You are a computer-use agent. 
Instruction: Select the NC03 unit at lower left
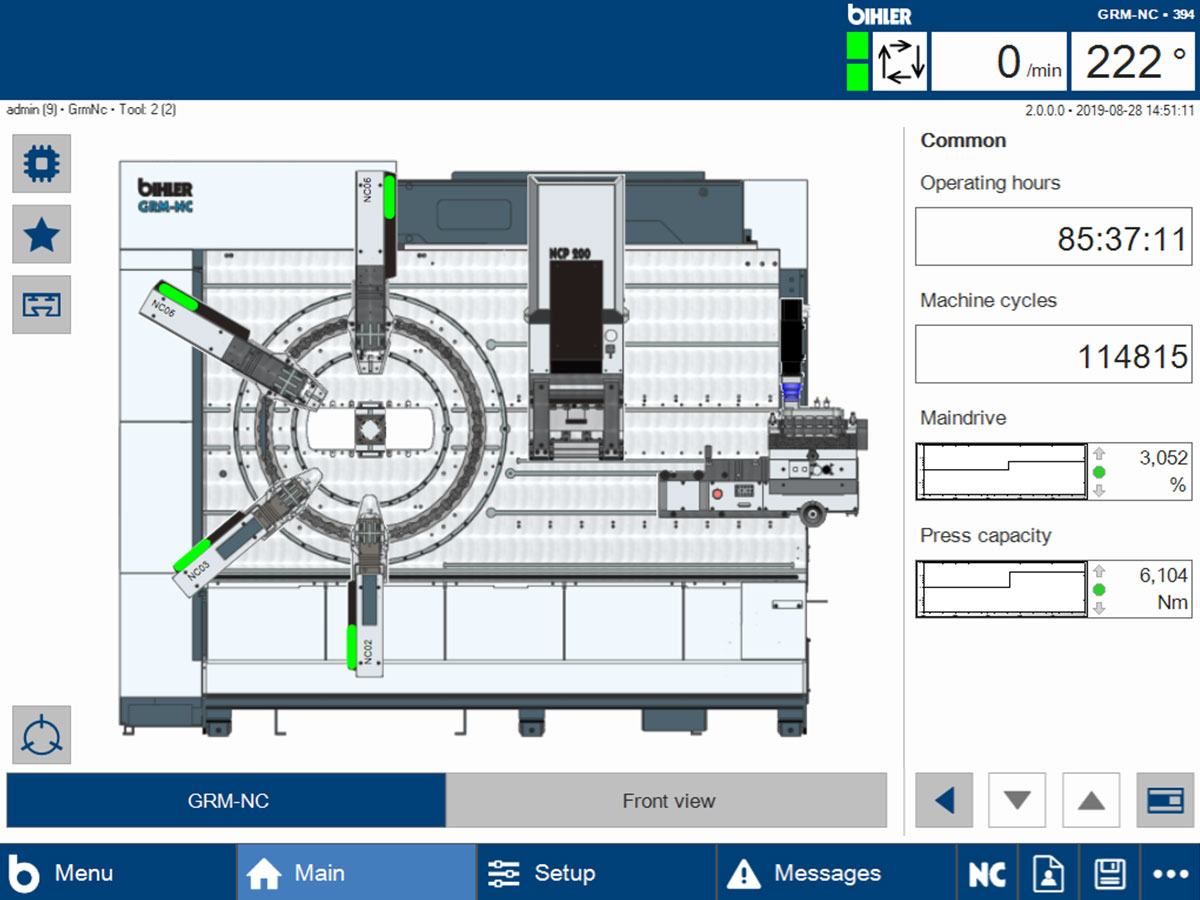tap(246, 532)
